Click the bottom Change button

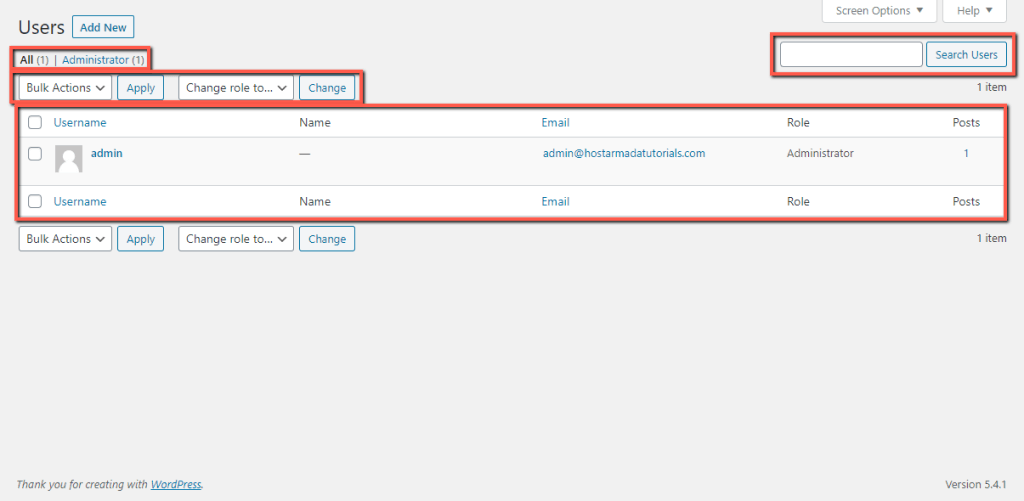(327, 238)
